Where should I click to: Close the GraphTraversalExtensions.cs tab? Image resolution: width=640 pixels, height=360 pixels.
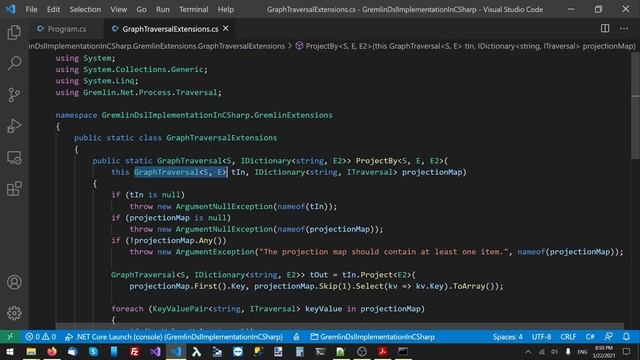click(x=226, y=29)
